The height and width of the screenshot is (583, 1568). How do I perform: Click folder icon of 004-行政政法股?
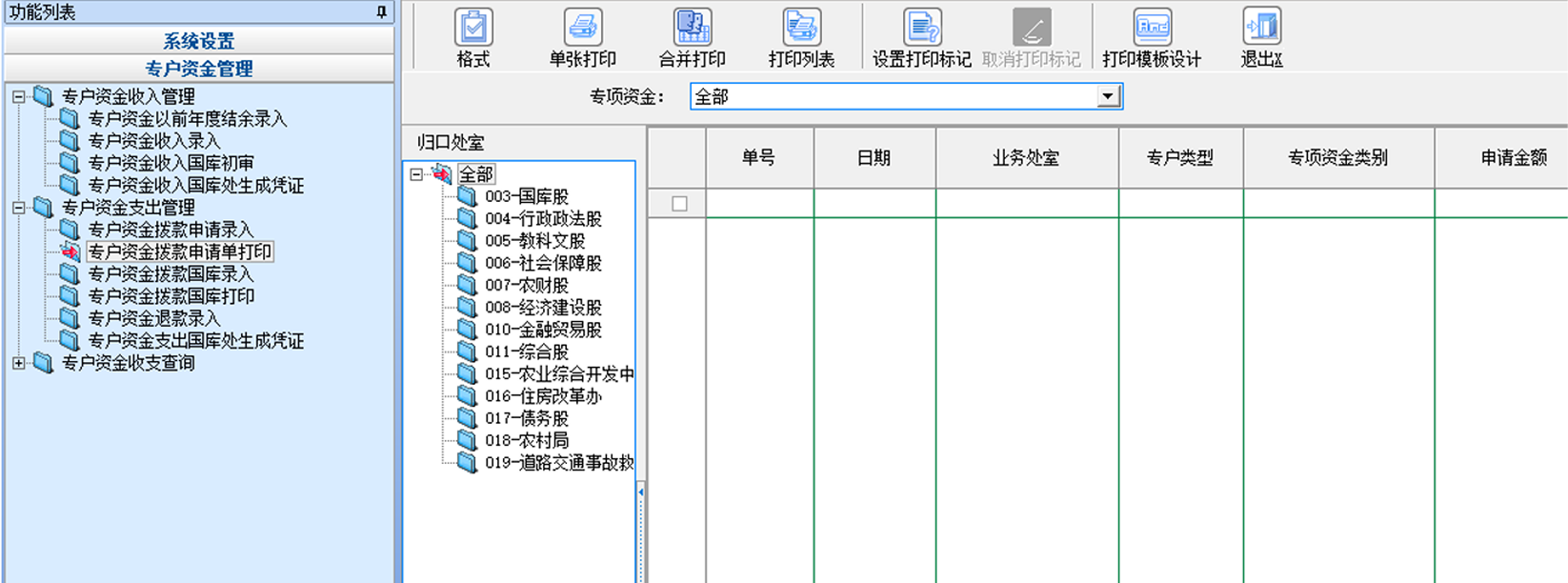tap(467, 218)
